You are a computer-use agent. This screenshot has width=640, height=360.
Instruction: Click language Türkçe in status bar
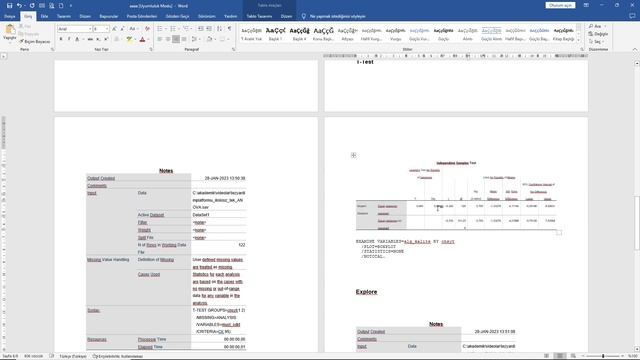(x=73, y=356)
